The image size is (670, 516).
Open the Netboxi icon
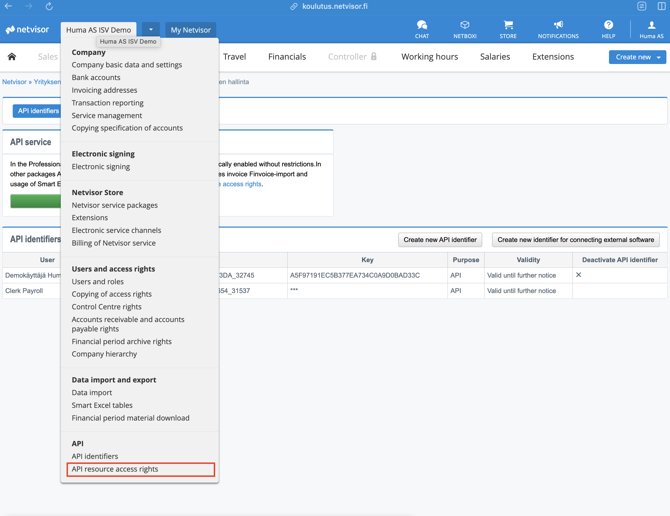pyautogui.click(x=464, y=28)
